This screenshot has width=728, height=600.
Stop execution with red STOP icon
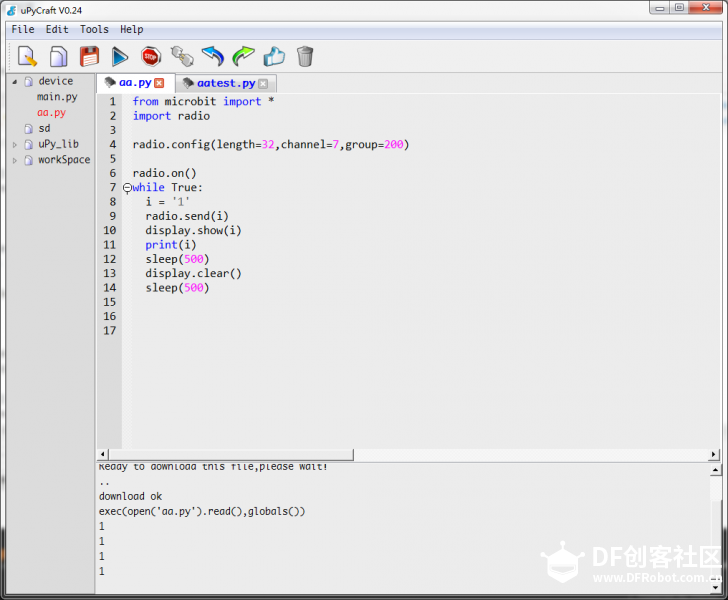click(151, 57)
